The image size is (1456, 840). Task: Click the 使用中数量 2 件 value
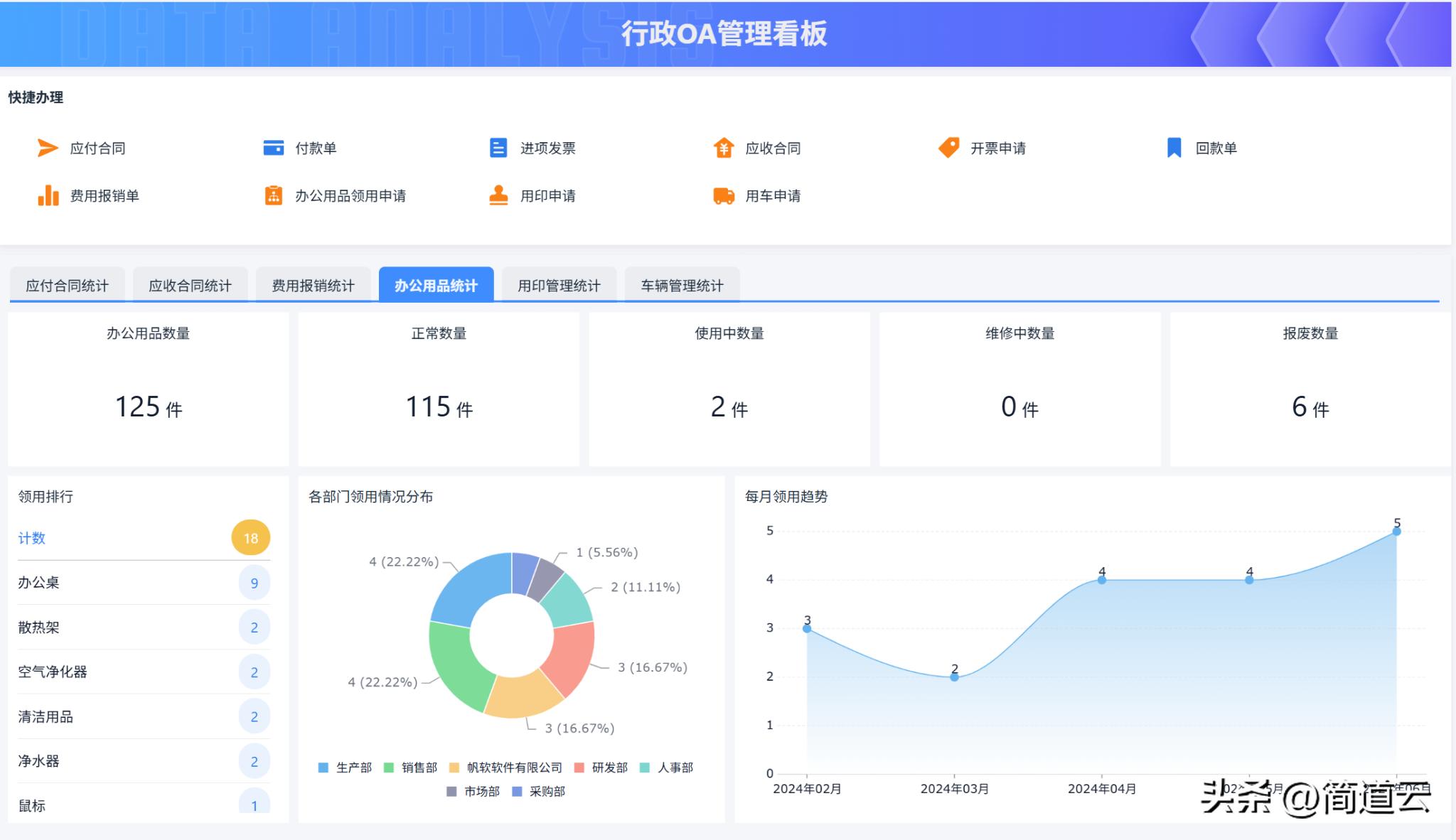point(729,407)
